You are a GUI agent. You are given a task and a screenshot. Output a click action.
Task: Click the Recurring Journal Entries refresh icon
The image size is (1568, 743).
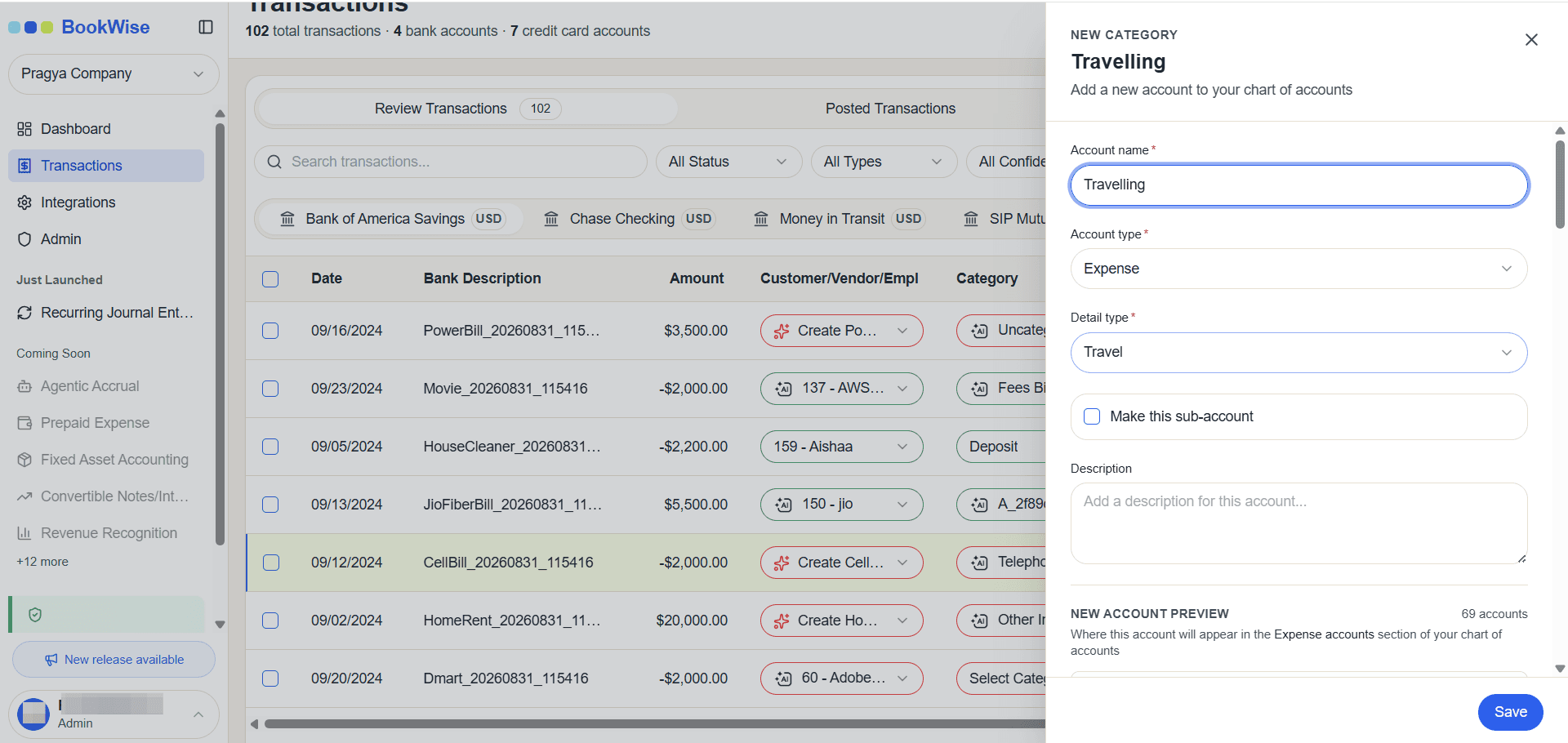coord(24,313)
